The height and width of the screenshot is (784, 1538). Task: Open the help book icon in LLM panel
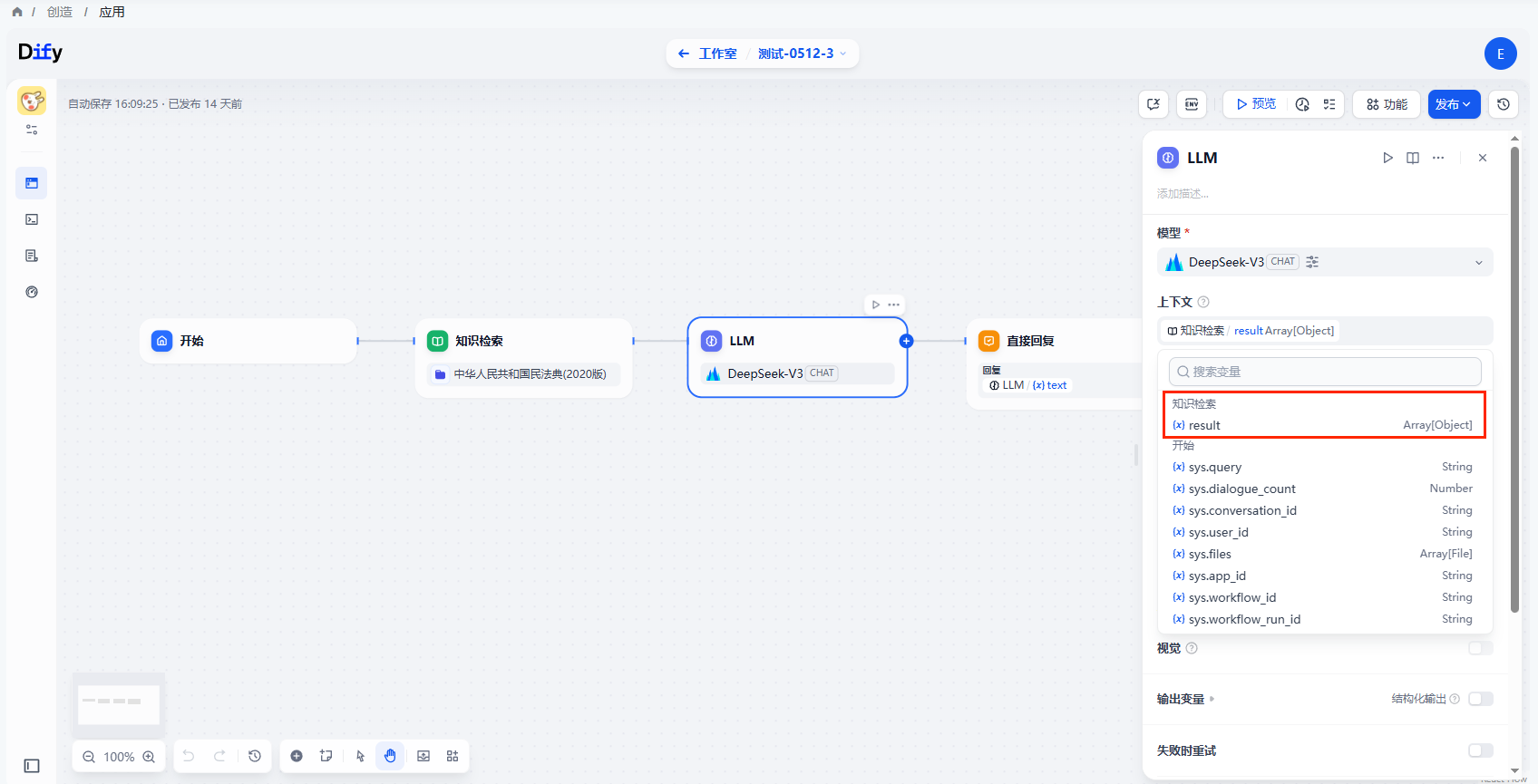coord(1413,158)
